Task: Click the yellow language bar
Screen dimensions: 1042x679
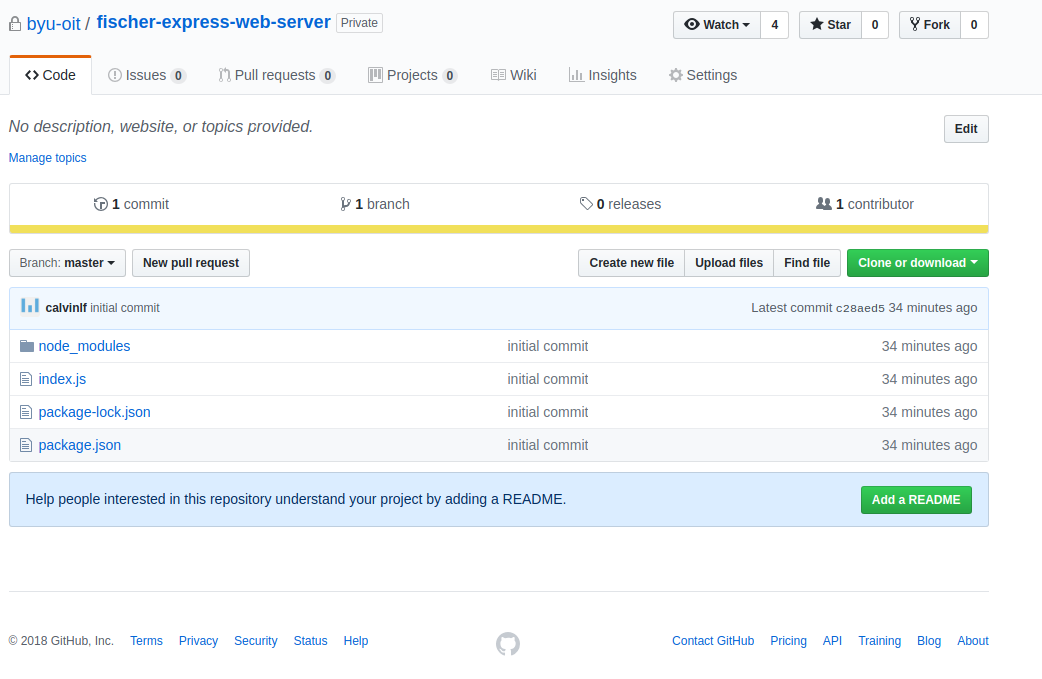Action: point(499,229)
